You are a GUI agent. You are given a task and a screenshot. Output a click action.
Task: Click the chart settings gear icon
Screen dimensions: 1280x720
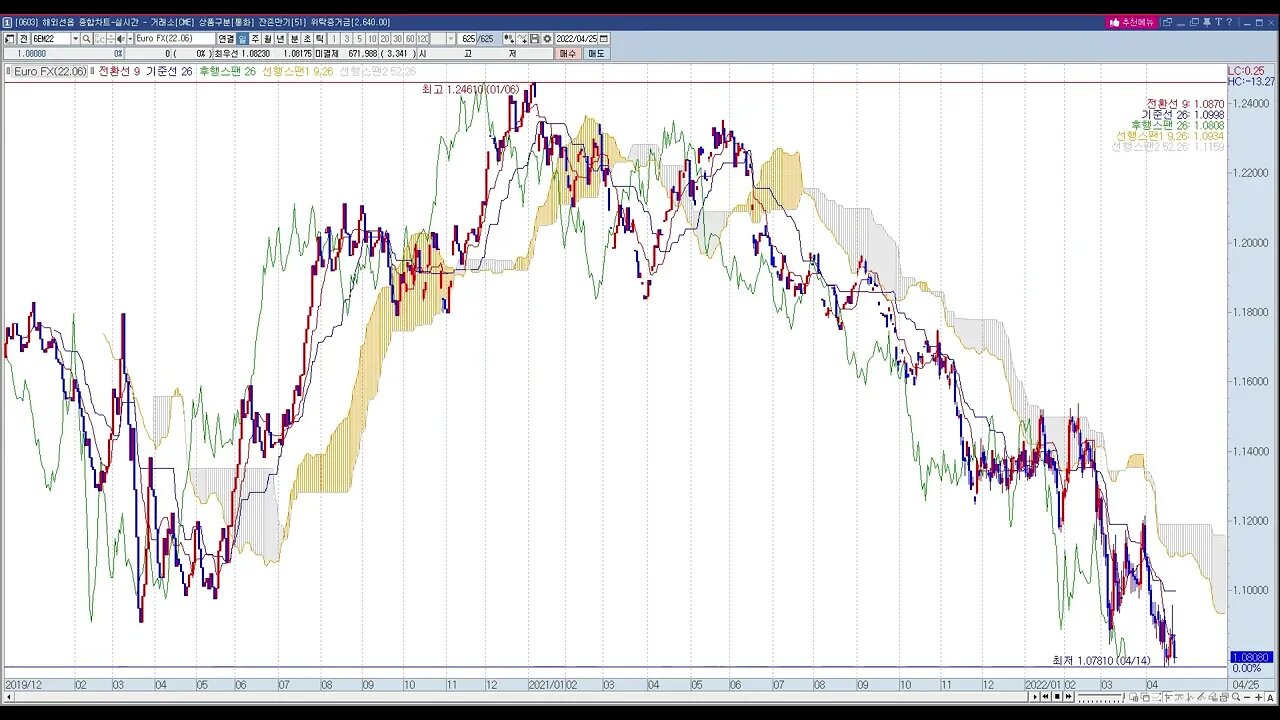point(547,39)
